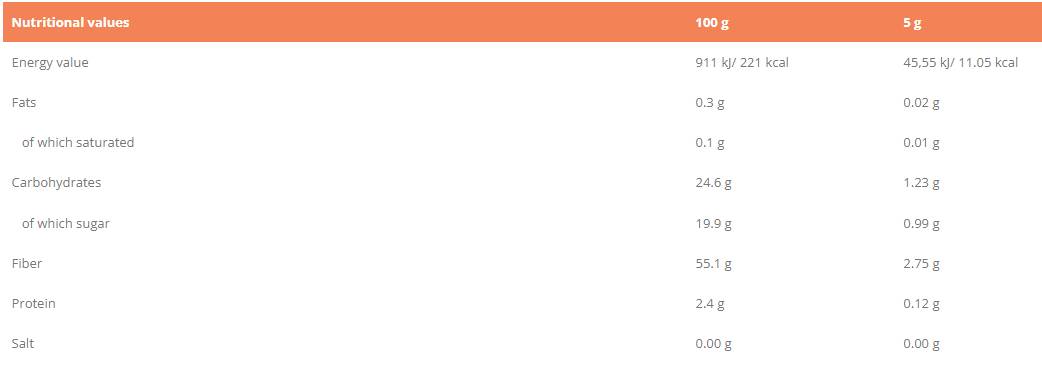Screen dimensions: 1042x380
Task: Click the 0.01 g saturated value
Action: click(x=921, y=143)
